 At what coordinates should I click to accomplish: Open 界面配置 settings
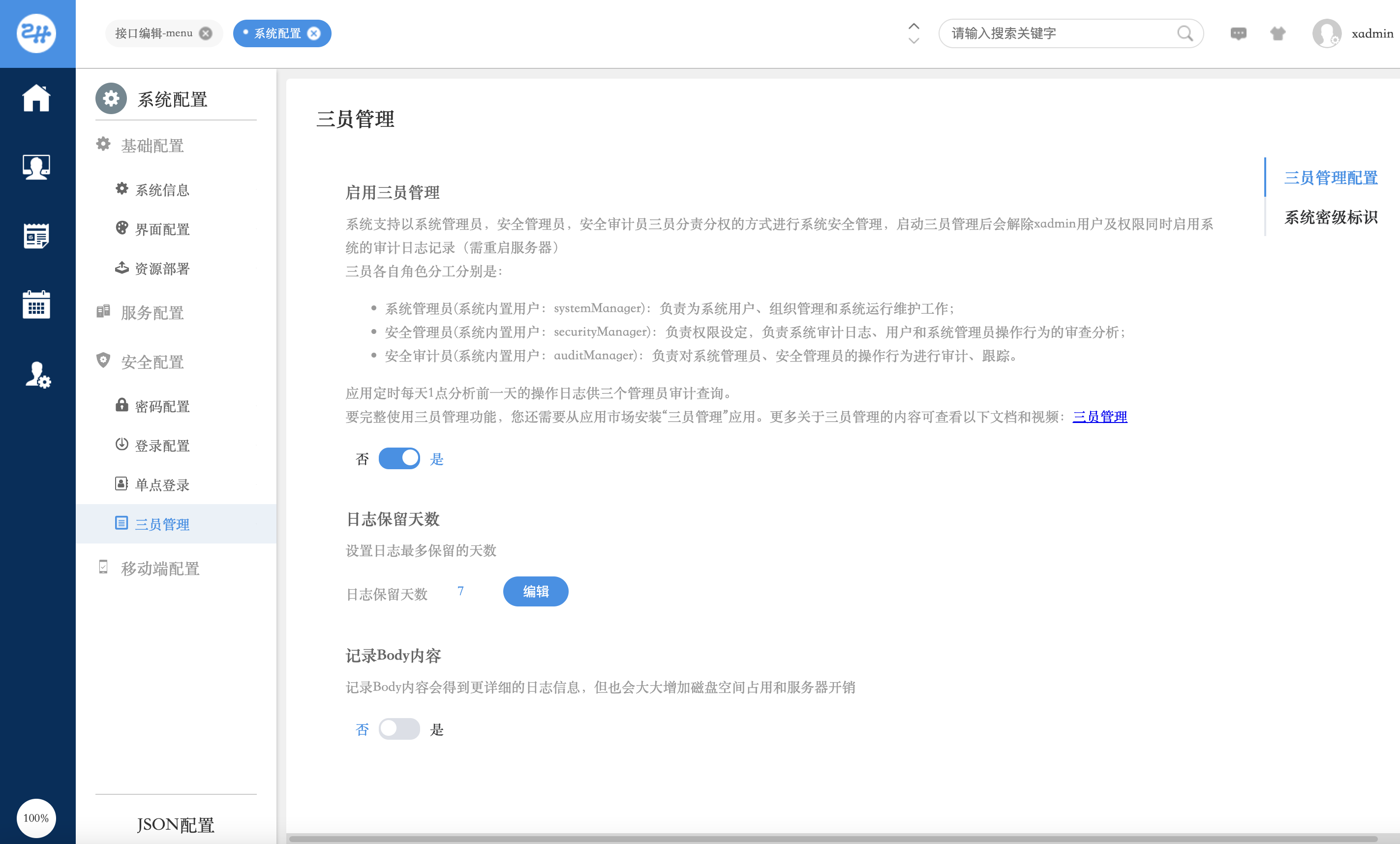[162, 230]
